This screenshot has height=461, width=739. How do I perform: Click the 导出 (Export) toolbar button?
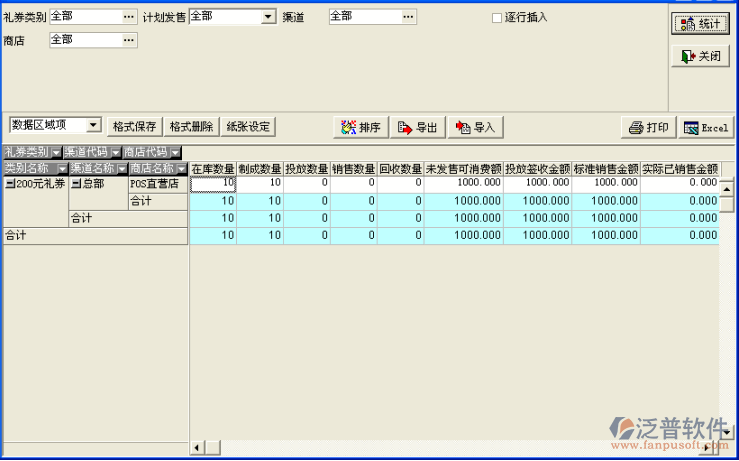coord(417,127)
